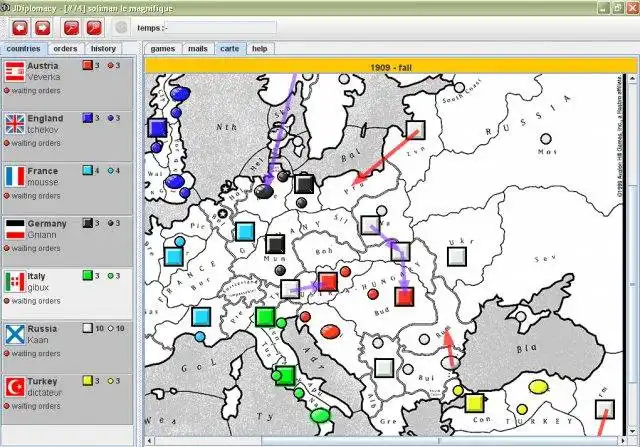Click waiting orders status under Russia

[x=33, y=354]
